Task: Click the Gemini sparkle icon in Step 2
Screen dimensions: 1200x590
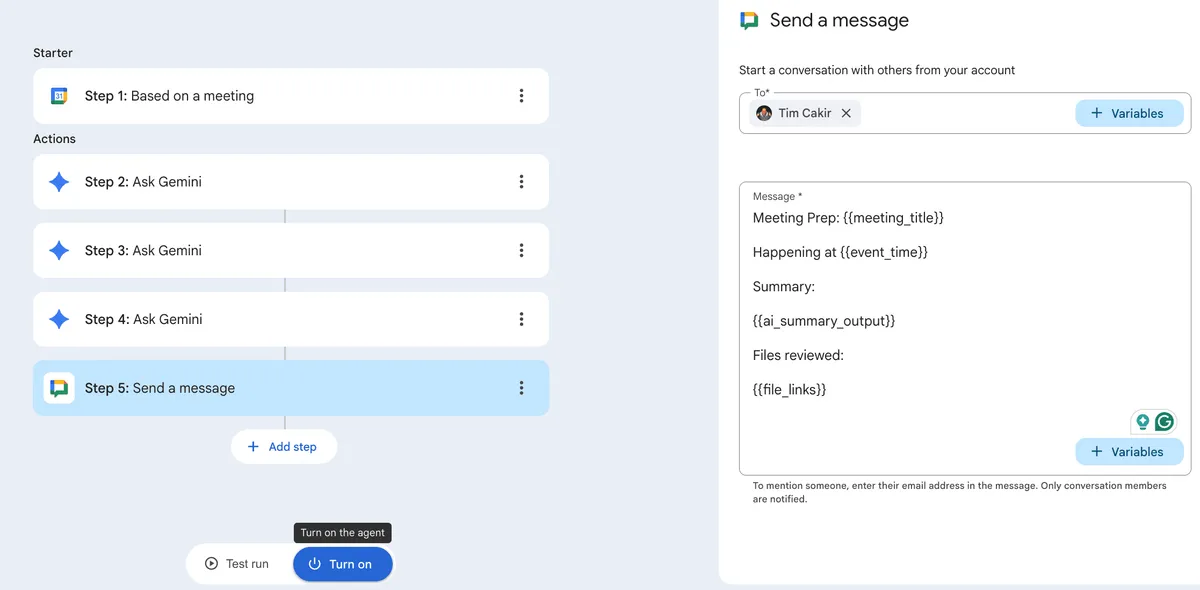Action: point(59,182)
